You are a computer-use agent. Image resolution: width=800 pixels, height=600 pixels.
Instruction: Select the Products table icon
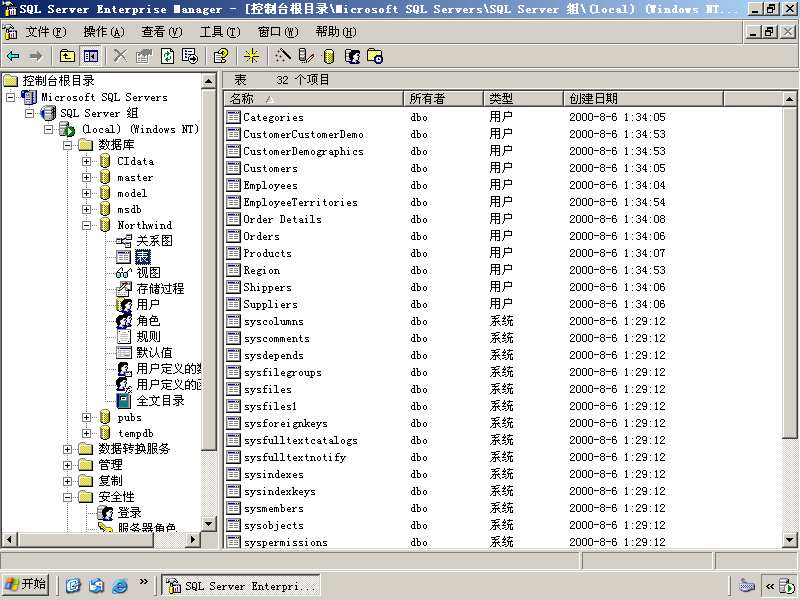tap(234, 253)
